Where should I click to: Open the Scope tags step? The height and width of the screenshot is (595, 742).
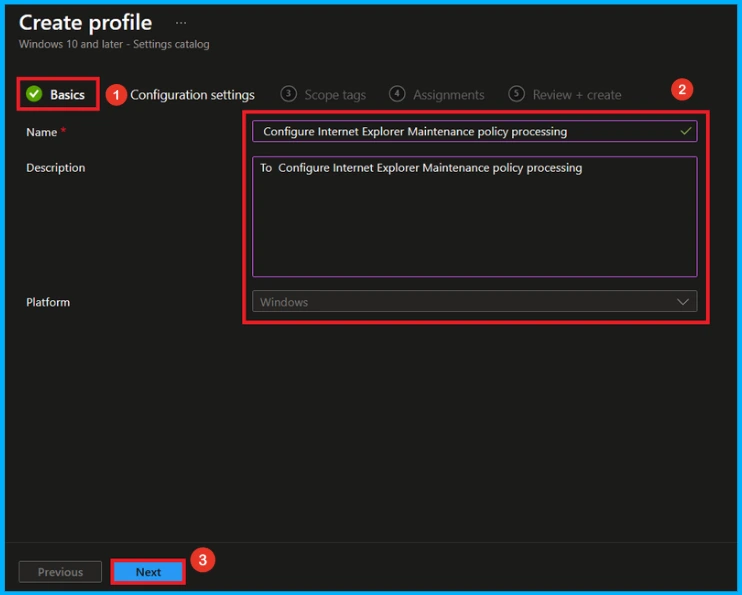point(323,95)
